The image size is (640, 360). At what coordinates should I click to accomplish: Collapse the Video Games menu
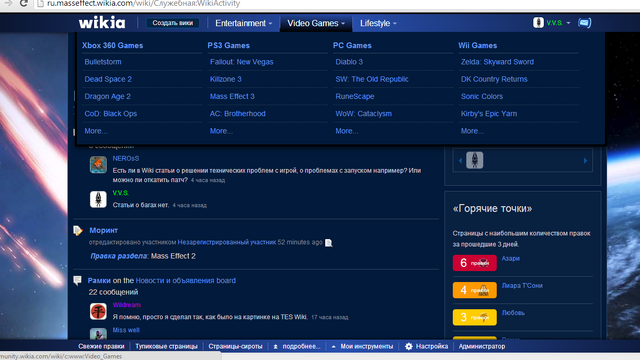click(x=316, y=23)
